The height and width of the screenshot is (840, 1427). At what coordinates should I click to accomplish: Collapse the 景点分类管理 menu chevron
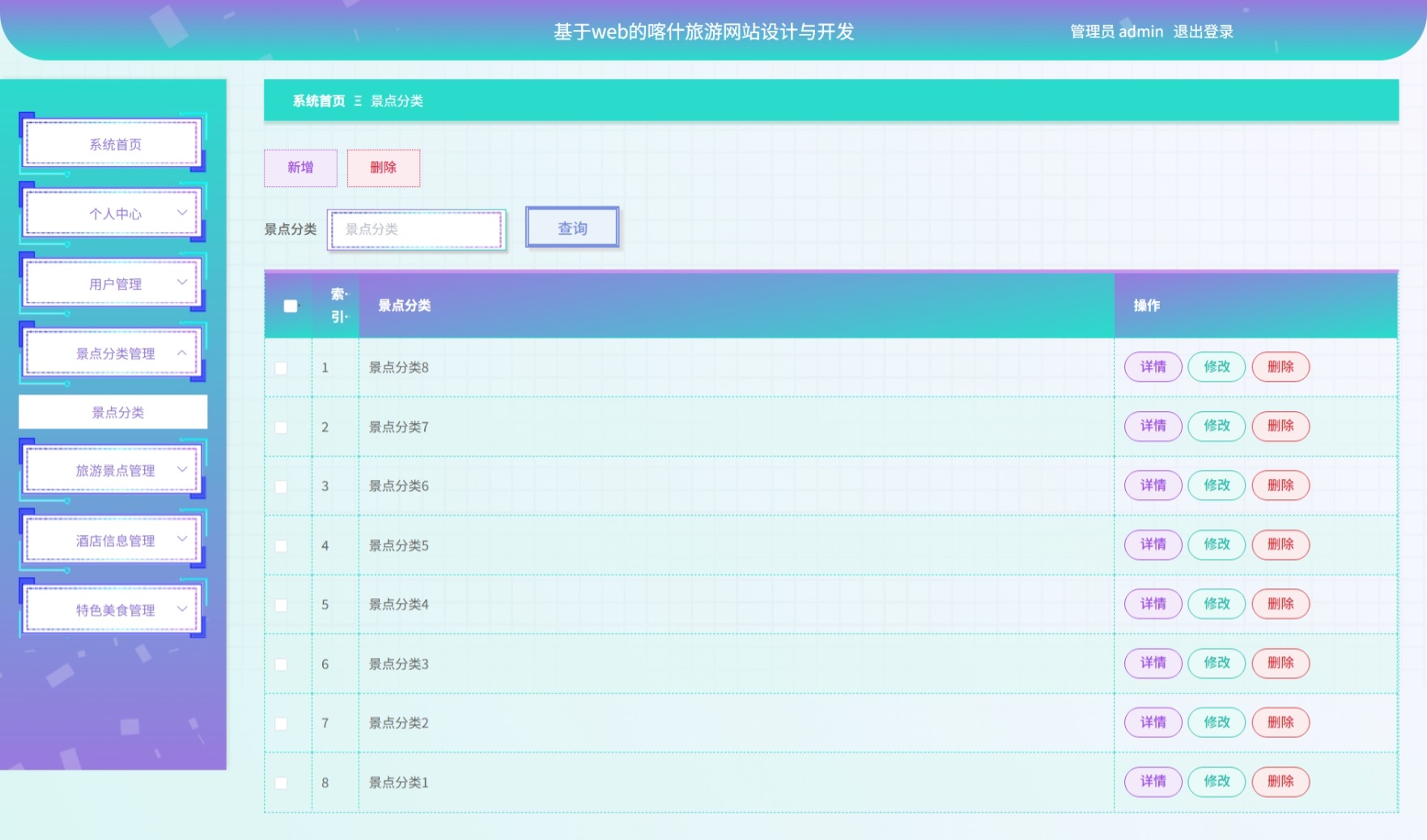coord(182,353)
